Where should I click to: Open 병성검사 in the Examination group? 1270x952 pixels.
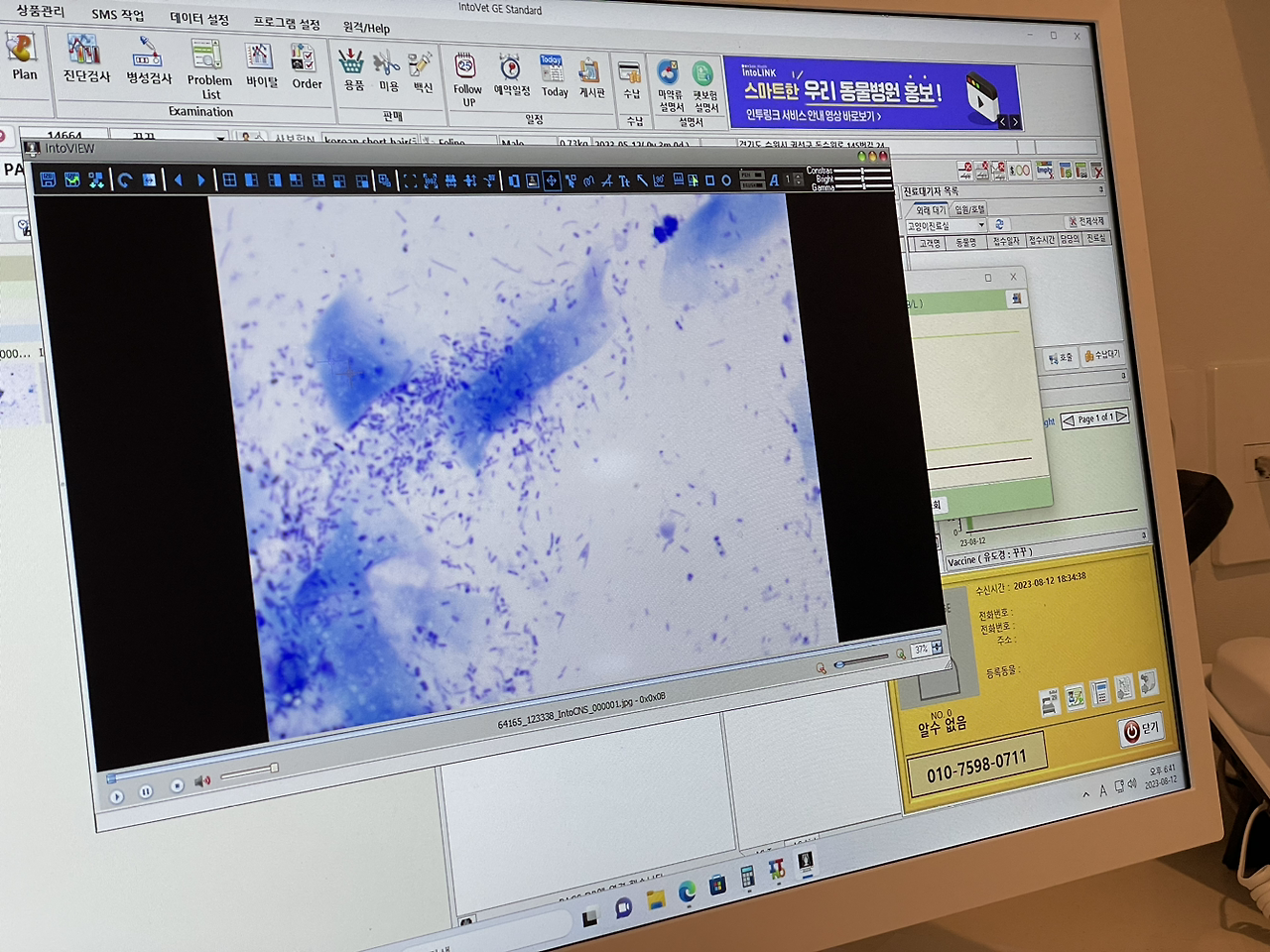coord(149,60)
